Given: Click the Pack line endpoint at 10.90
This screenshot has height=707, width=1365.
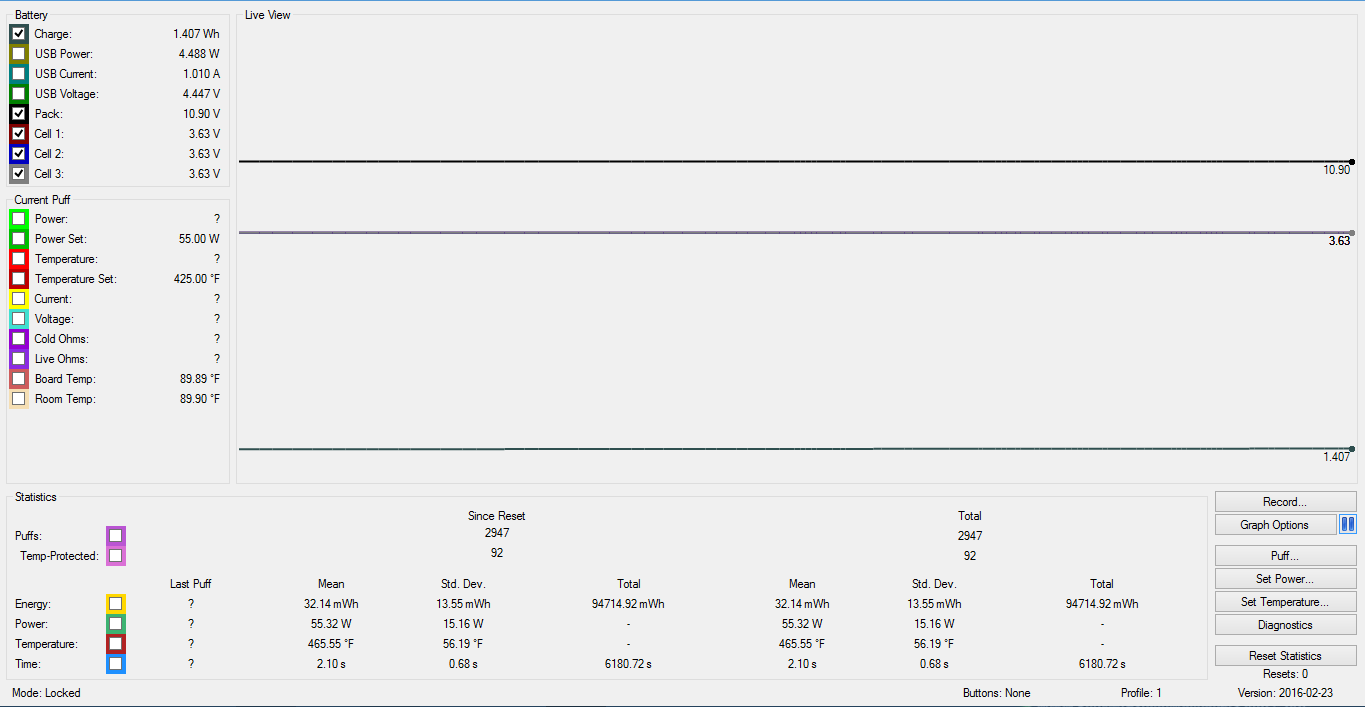Looking at the screenshot, I should coord(1352,161).
